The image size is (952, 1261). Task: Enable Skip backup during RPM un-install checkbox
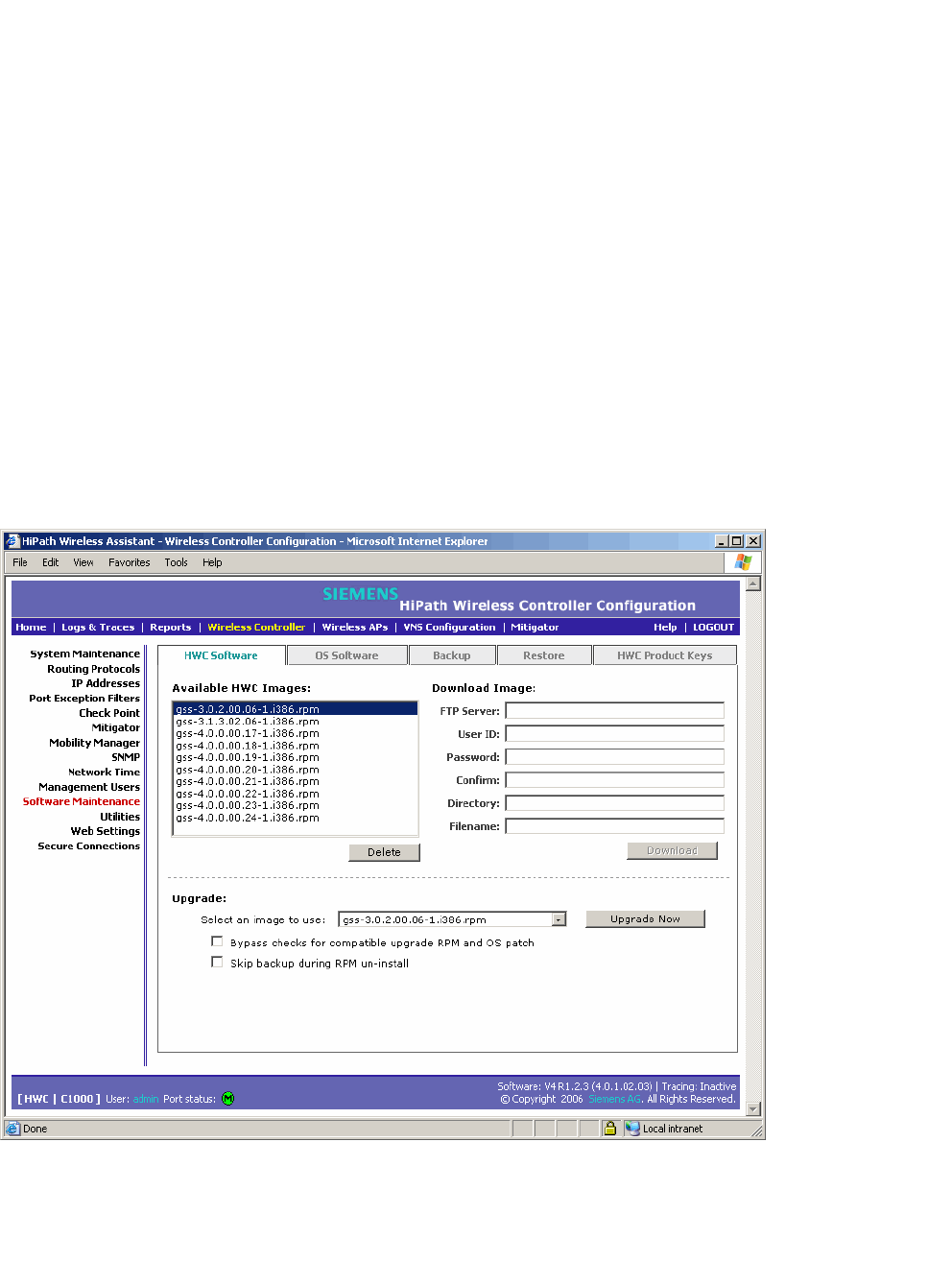217,962
